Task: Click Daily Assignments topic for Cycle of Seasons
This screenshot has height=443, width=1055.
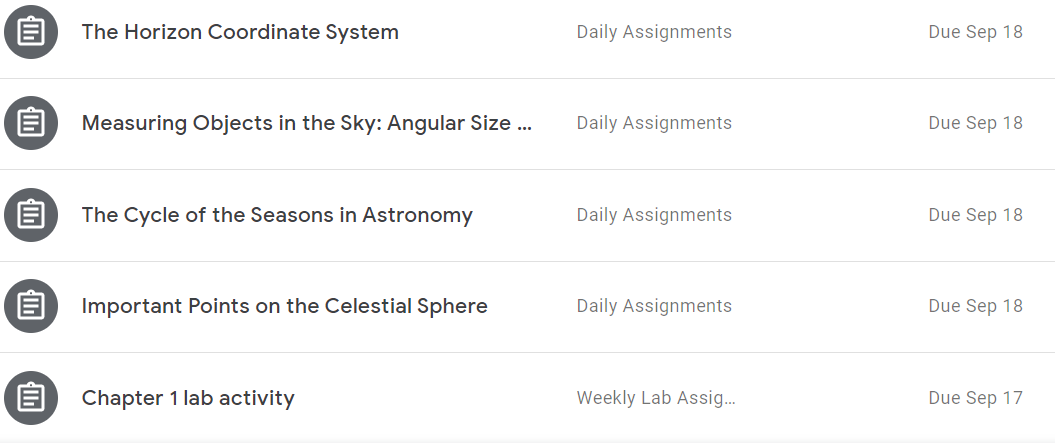Action: click(x=654, y=215)
